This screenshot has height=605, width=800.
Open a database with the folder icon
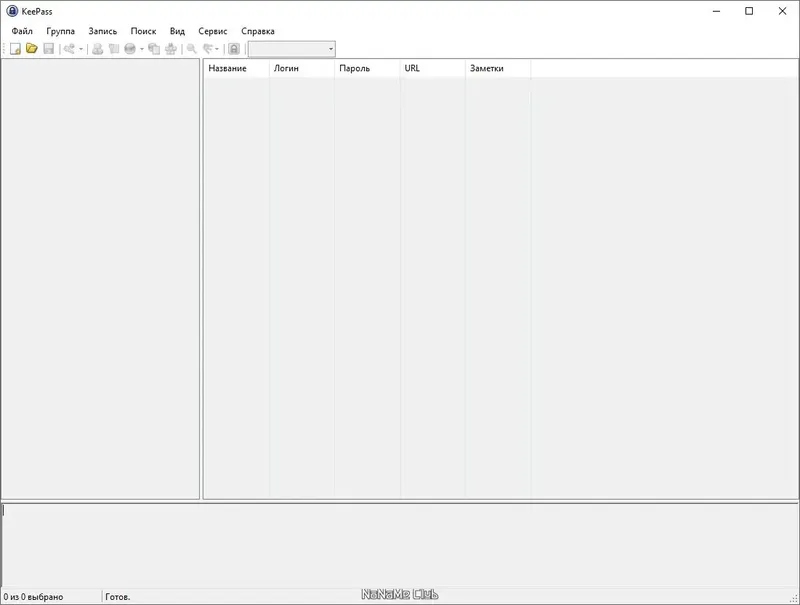pos(32,49)
